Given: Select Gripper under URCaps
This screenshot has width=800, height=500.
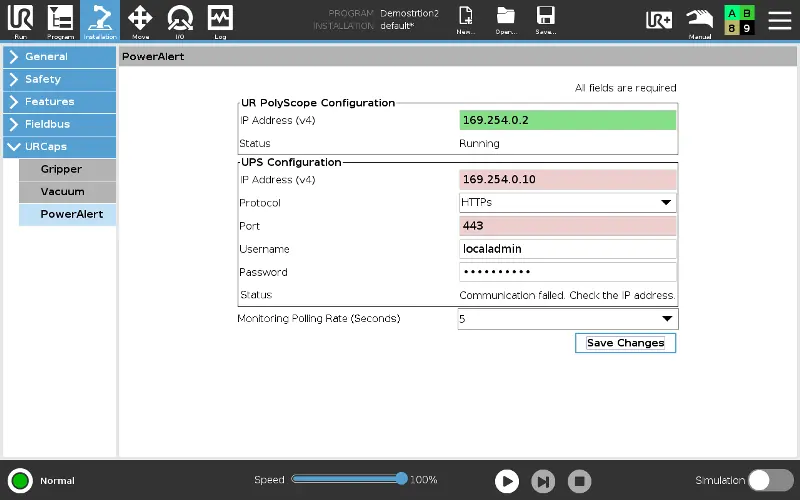Looking at the screenshot, I should tap(67, 169).
